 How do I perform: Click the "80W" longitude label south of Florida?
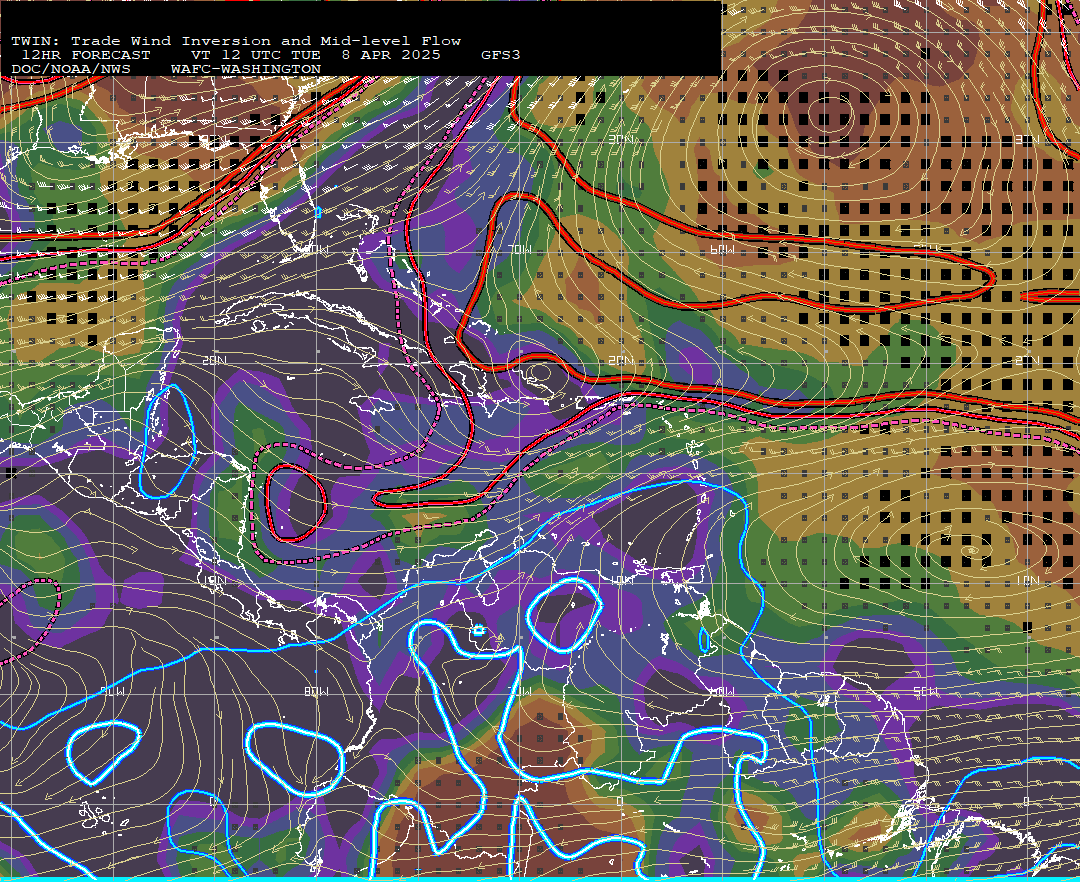[317, 249]
